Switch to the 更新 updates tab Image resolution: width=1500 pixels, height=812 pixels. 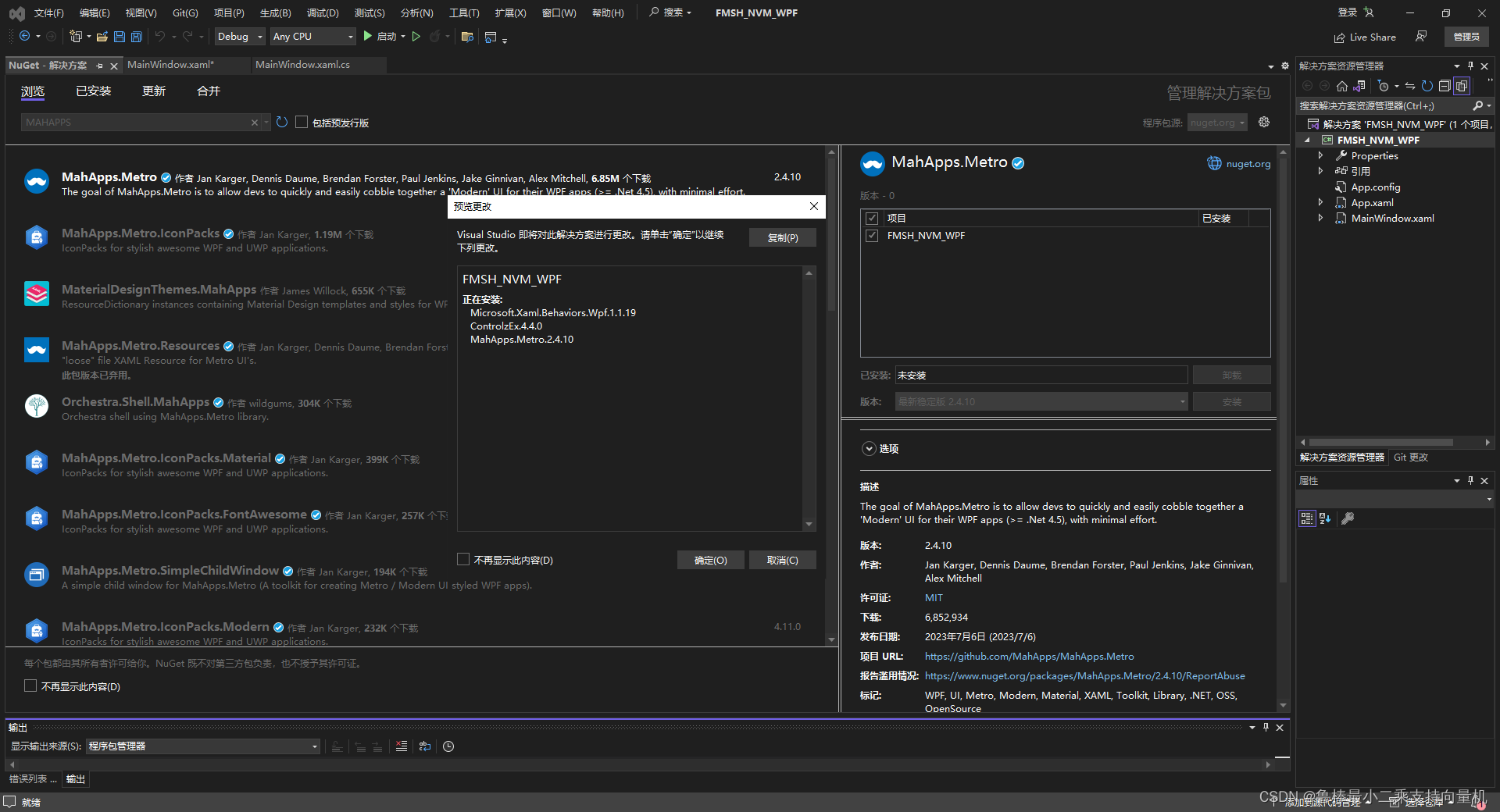tap(154, 91)
